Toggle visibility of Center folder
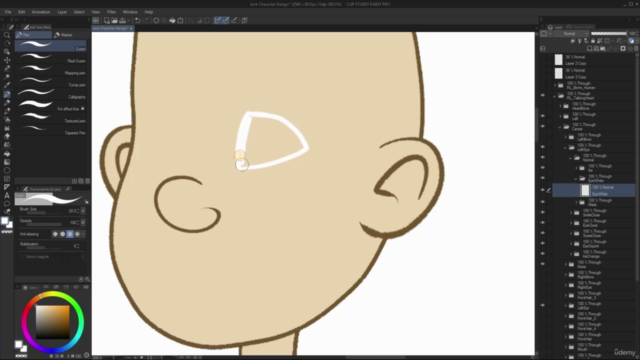This screenshot has width=640, height=360. click(542, 127)
